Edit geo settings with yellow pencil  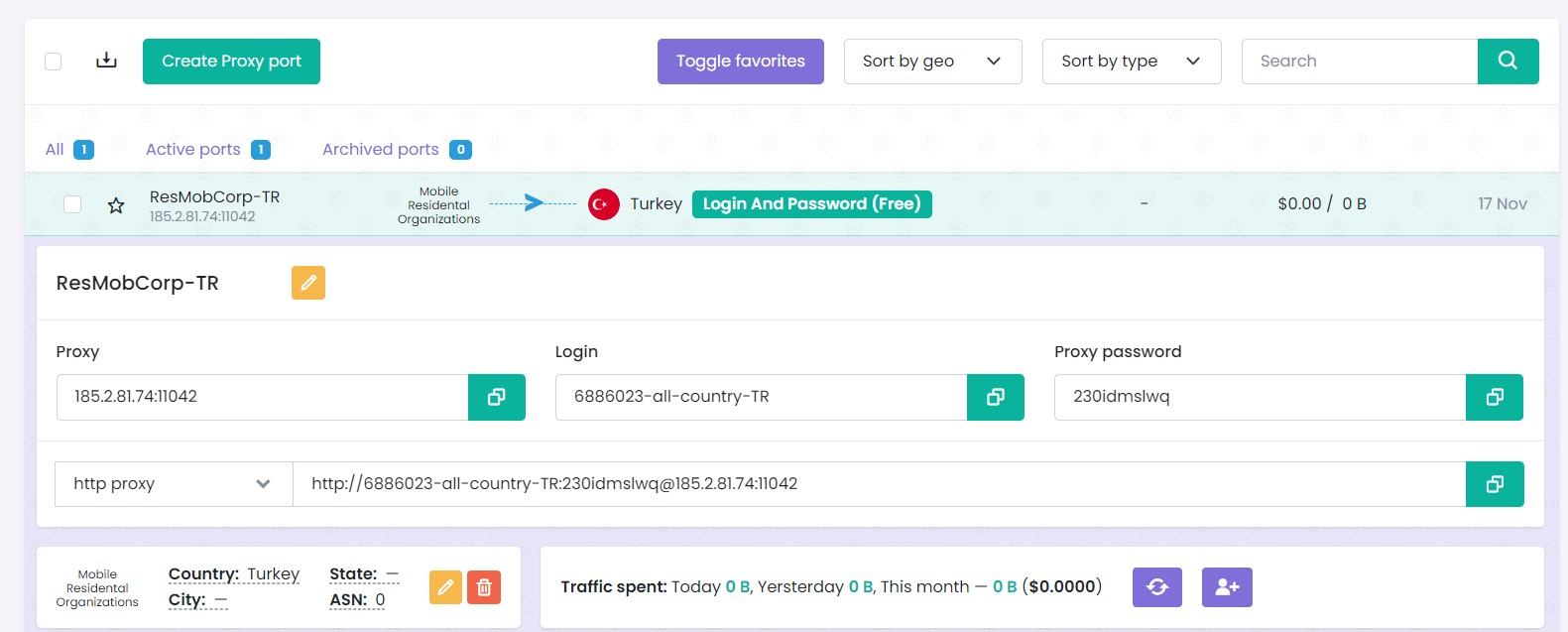point(446,587)
